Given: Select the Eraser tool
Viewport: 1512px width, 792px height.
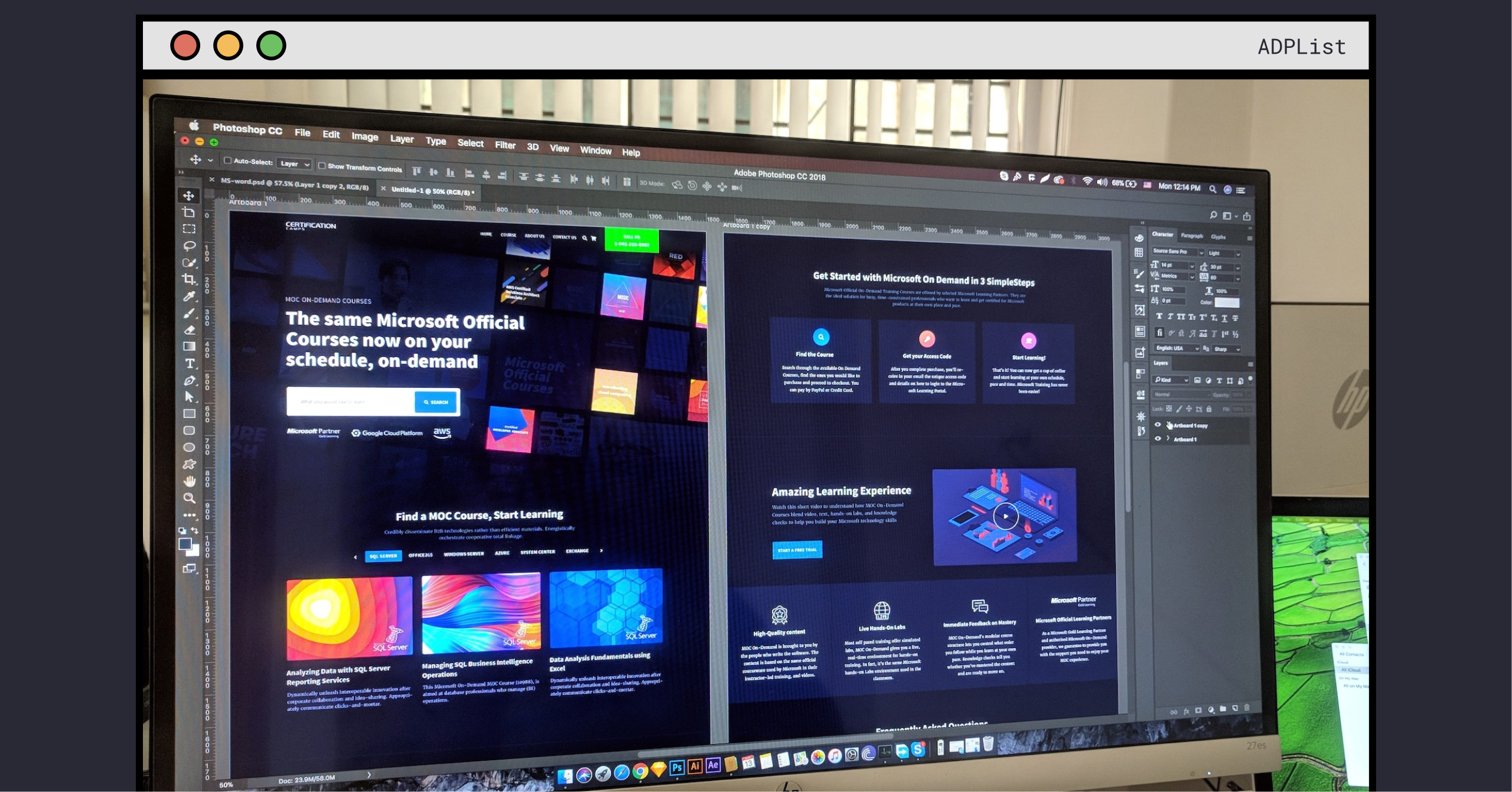Looking at the screenshot, I should [189, 330].
